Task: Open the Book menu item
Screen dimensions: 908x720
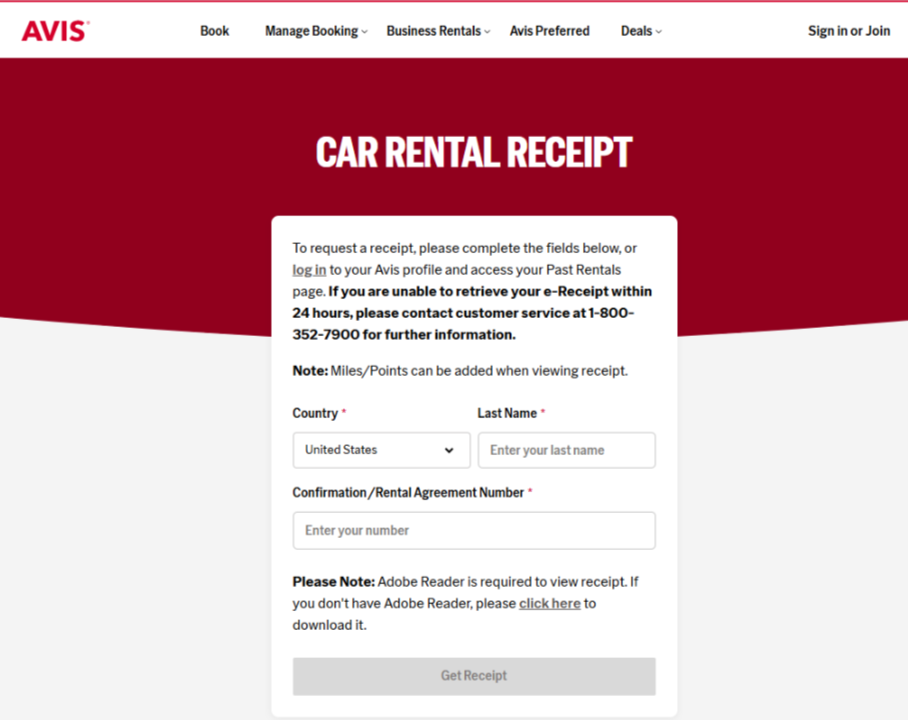Action: (214, 31)
